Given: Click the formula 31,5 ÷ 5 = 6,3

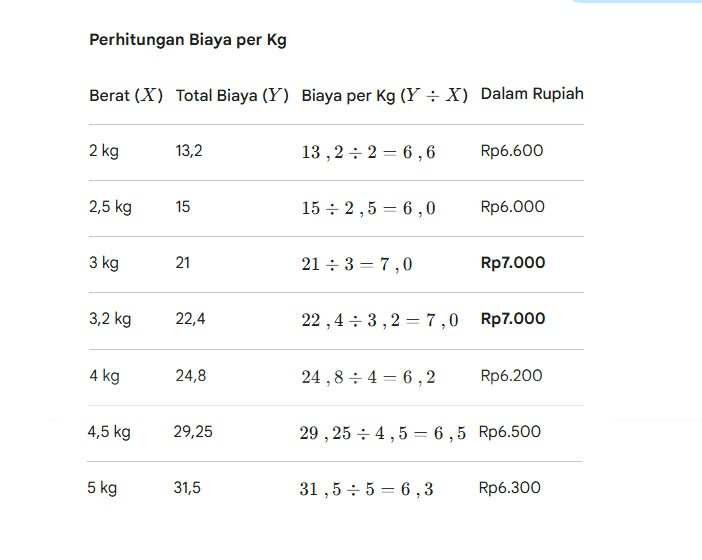Looking at the screenshot, I should (x=367, y=490).
